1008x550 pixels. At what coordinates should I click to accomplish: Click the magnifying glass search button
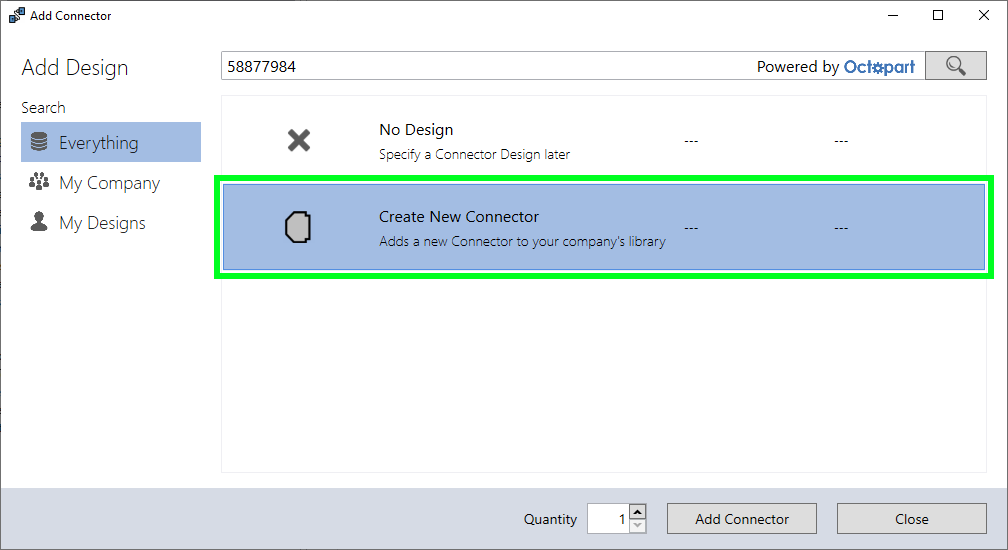point(955,66)
